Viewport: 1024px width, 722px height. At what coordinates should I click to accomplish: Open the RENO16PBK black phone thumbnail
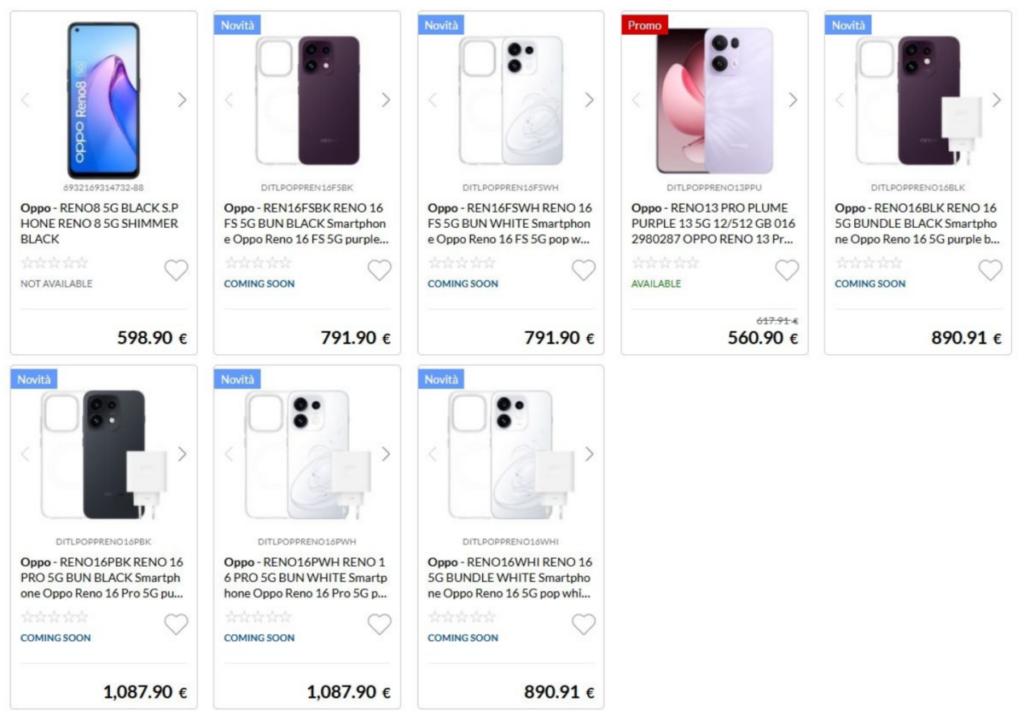tap(104, 454)
